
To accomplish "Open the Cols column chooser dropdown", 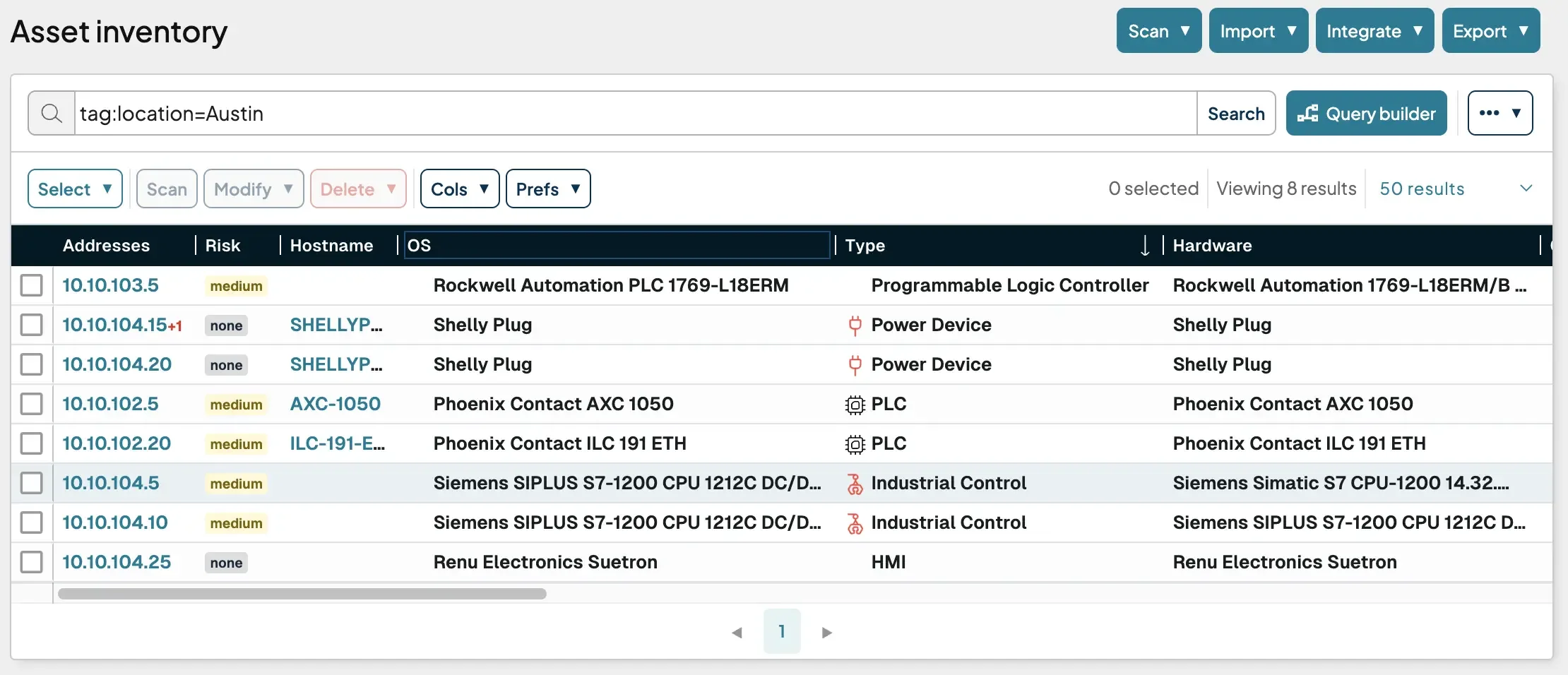I will tap(460, 189).
